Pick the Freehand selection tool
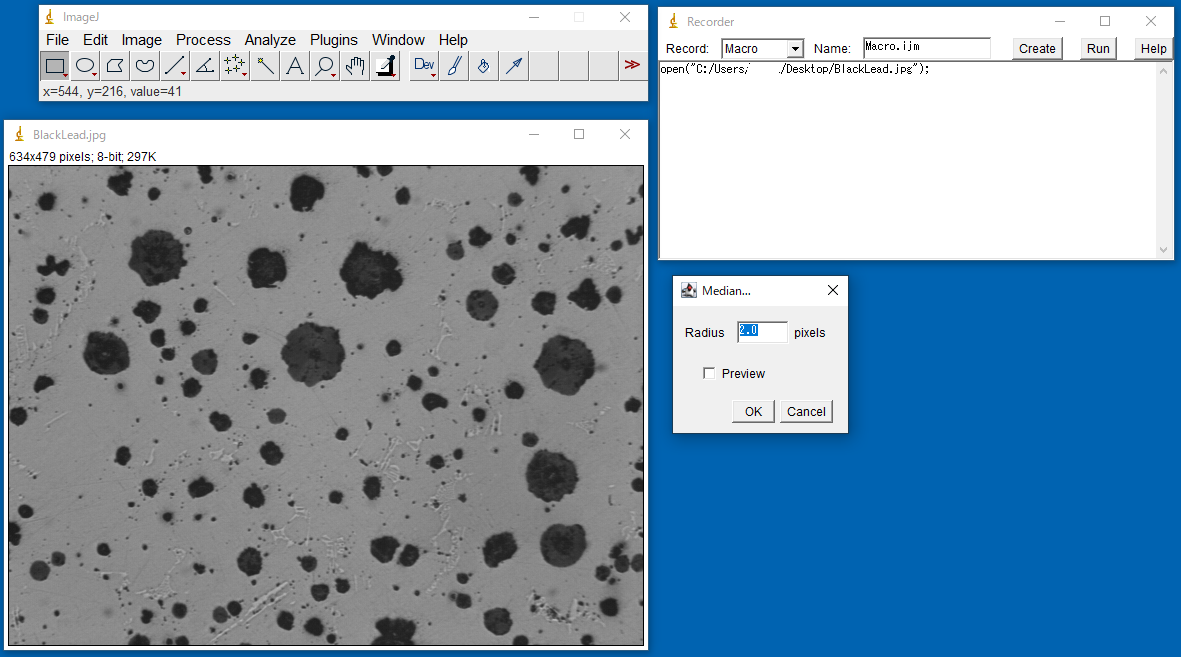Image resolution: width=1181 pixels, height=657 pixels. pos(145,66)
